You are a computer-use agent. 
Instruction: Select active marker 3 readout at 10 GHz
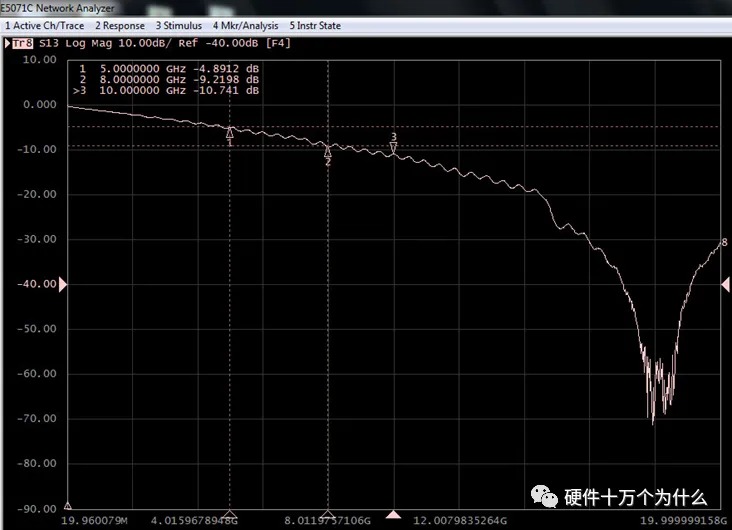(168, 90)
